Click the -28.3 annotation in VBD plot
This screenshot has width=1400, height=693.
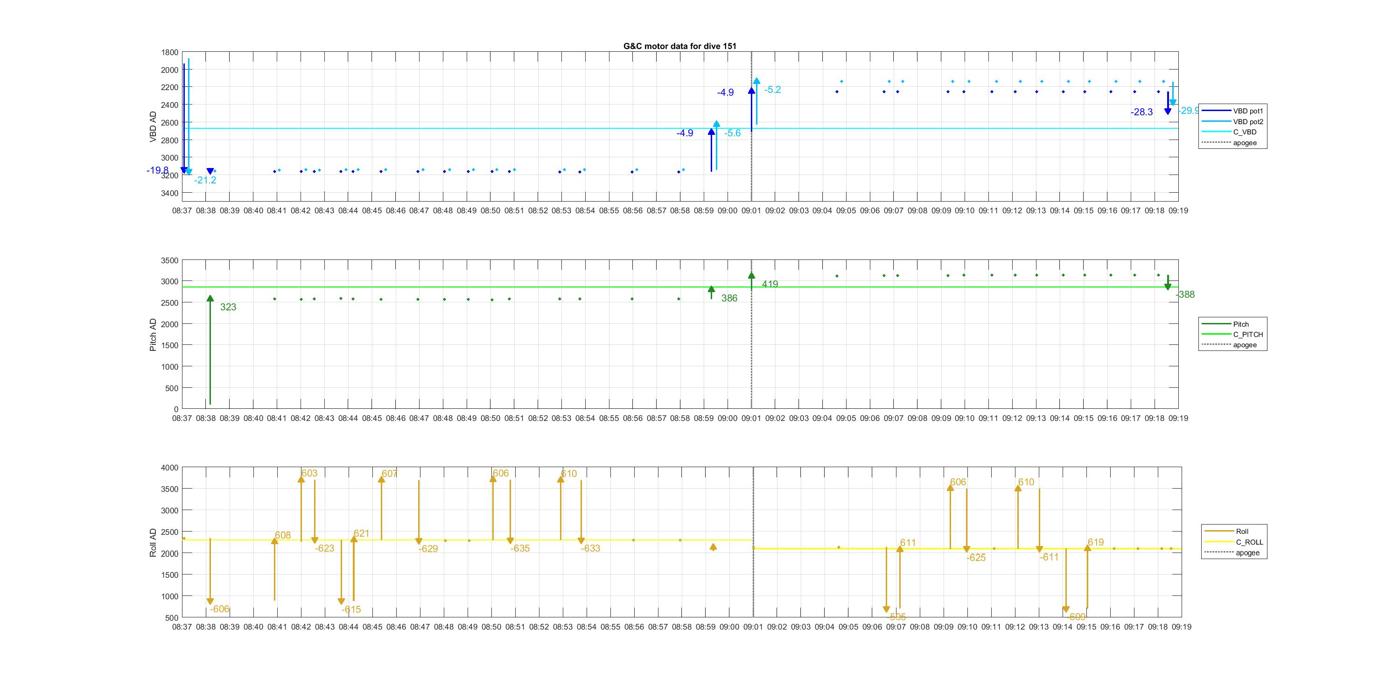coord(1142,112)
